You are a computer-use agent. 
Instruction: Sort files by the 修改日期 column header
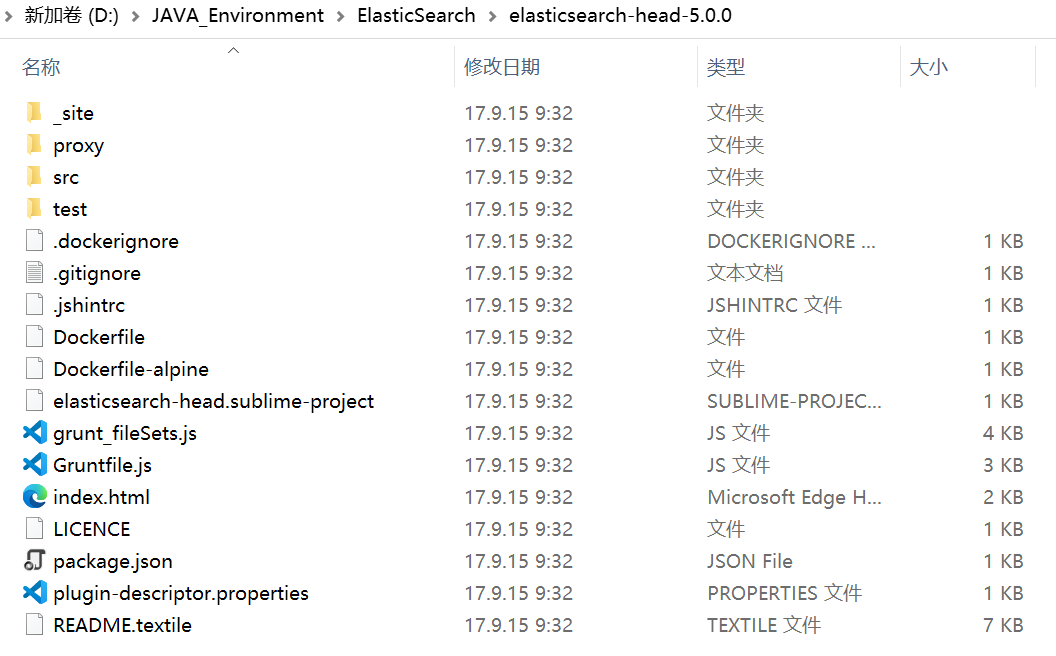pos(502,67)
